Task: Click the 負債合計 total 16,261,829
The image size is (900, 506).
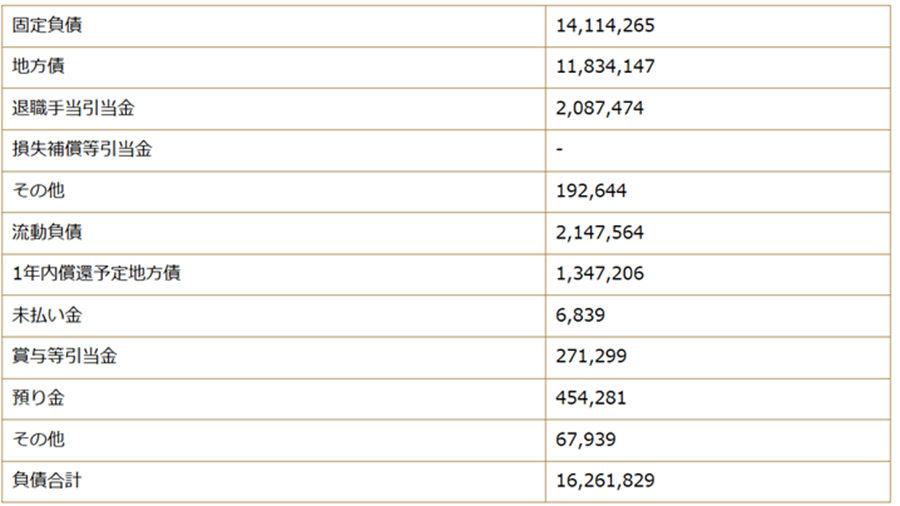Action: 605,481
